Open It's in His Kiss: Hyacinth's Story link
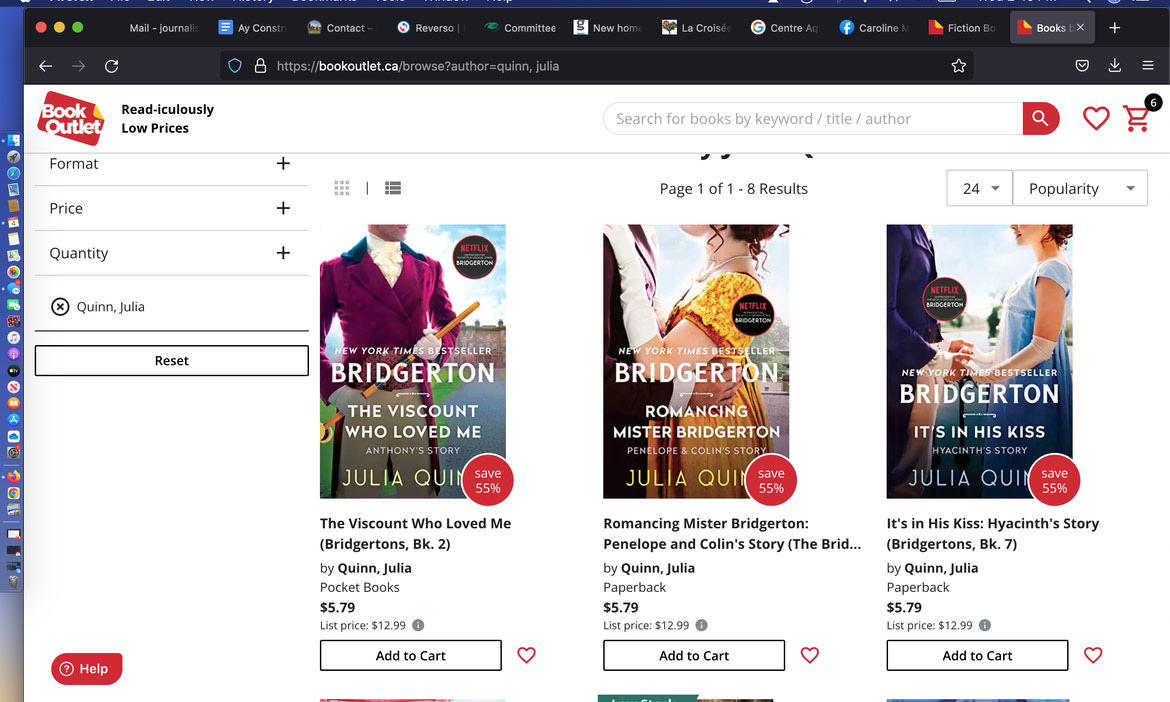 click(992, 533)
